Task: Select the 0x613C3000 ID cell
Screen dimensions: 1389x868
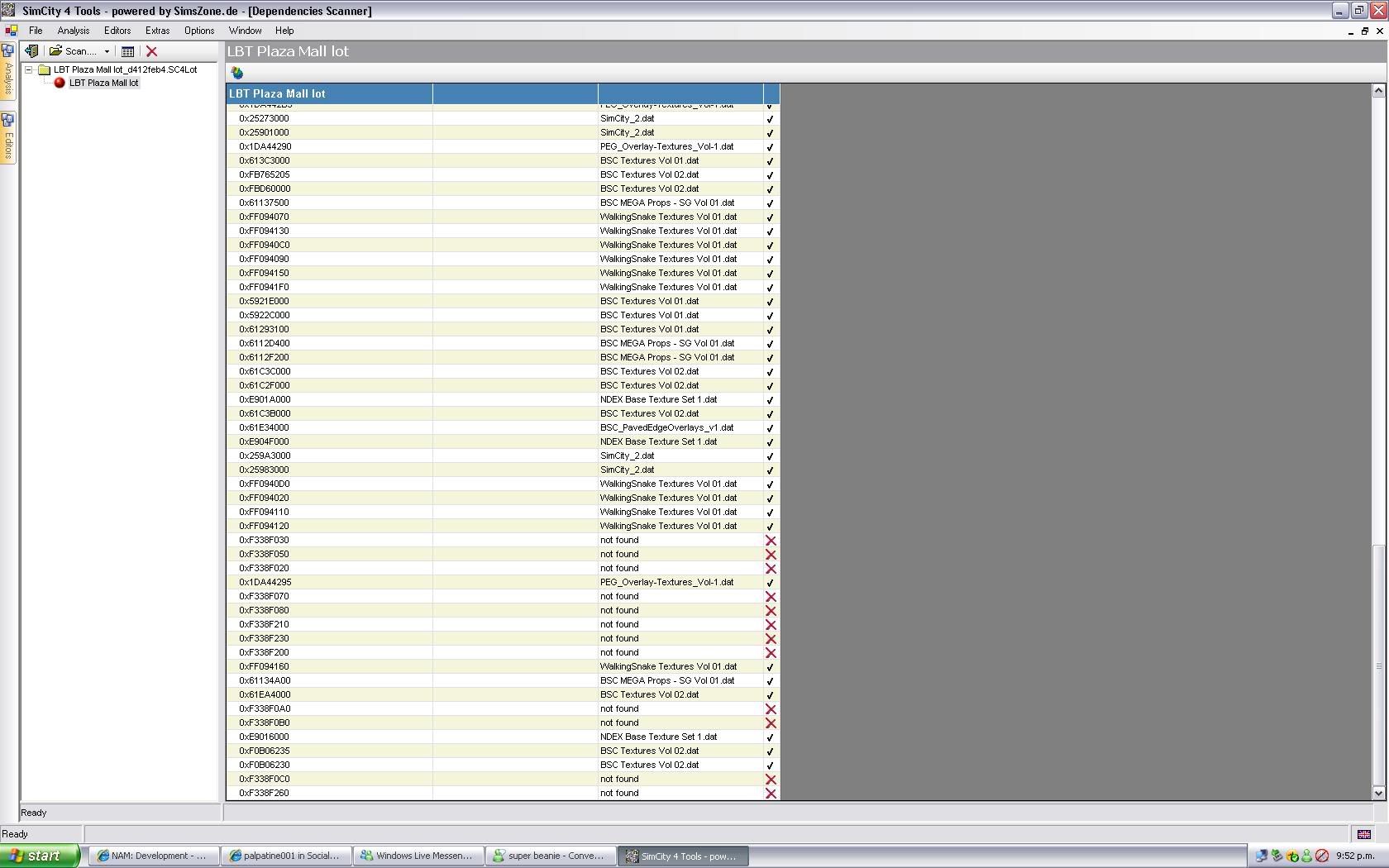Action: 265,160
